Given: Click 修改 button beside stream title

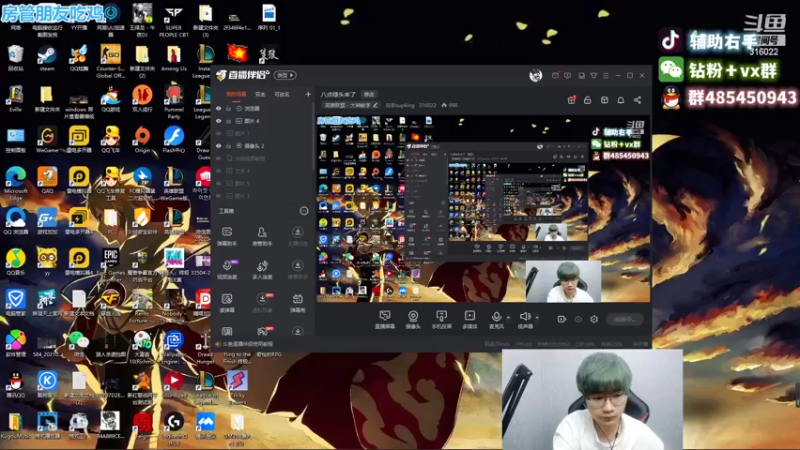Looking at the screenshot, I should pyautogui.click(x=369, y=94).
